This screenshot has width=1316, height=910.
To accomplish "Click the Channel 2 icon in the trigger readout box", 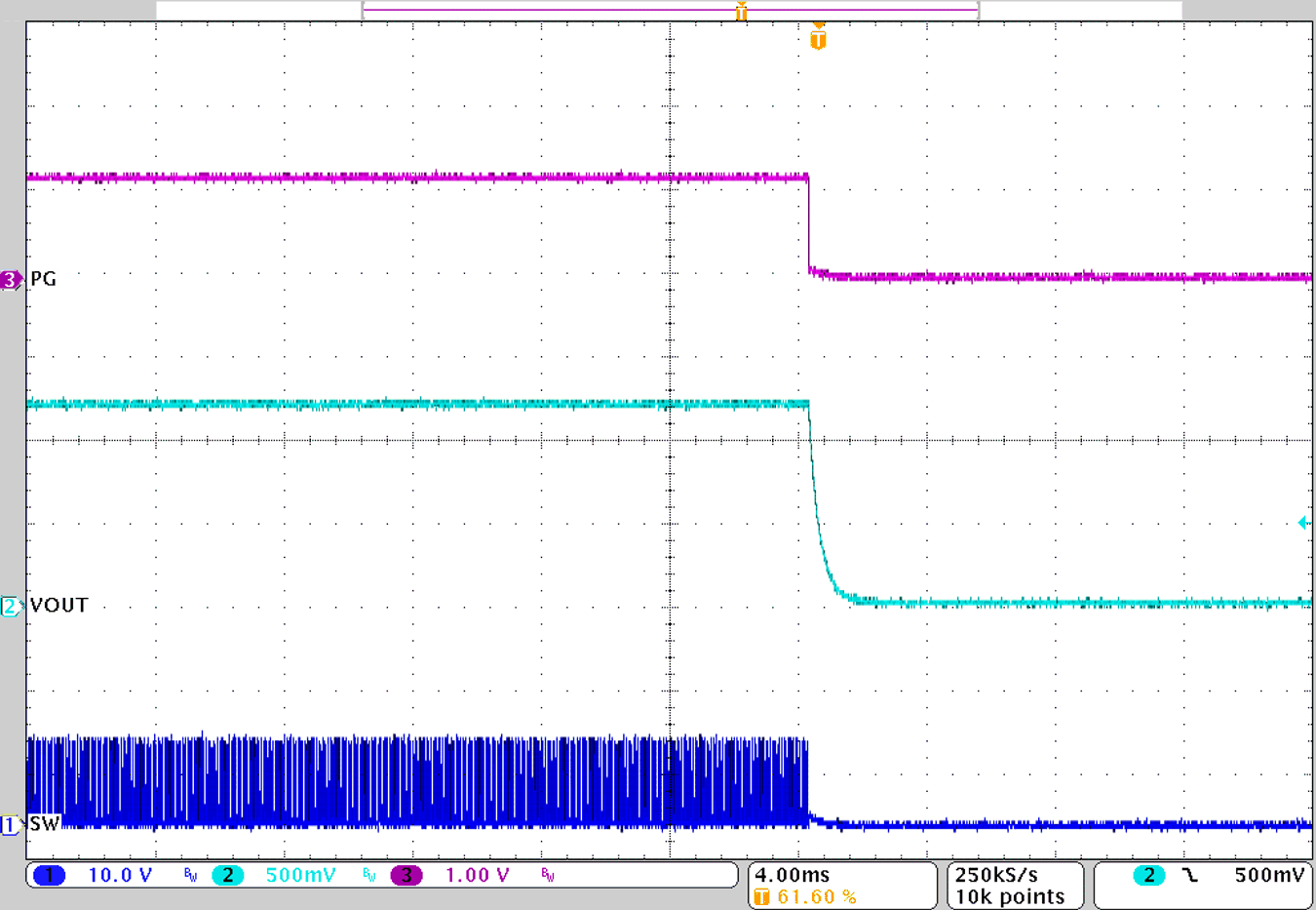I will tap(1148, 875).
